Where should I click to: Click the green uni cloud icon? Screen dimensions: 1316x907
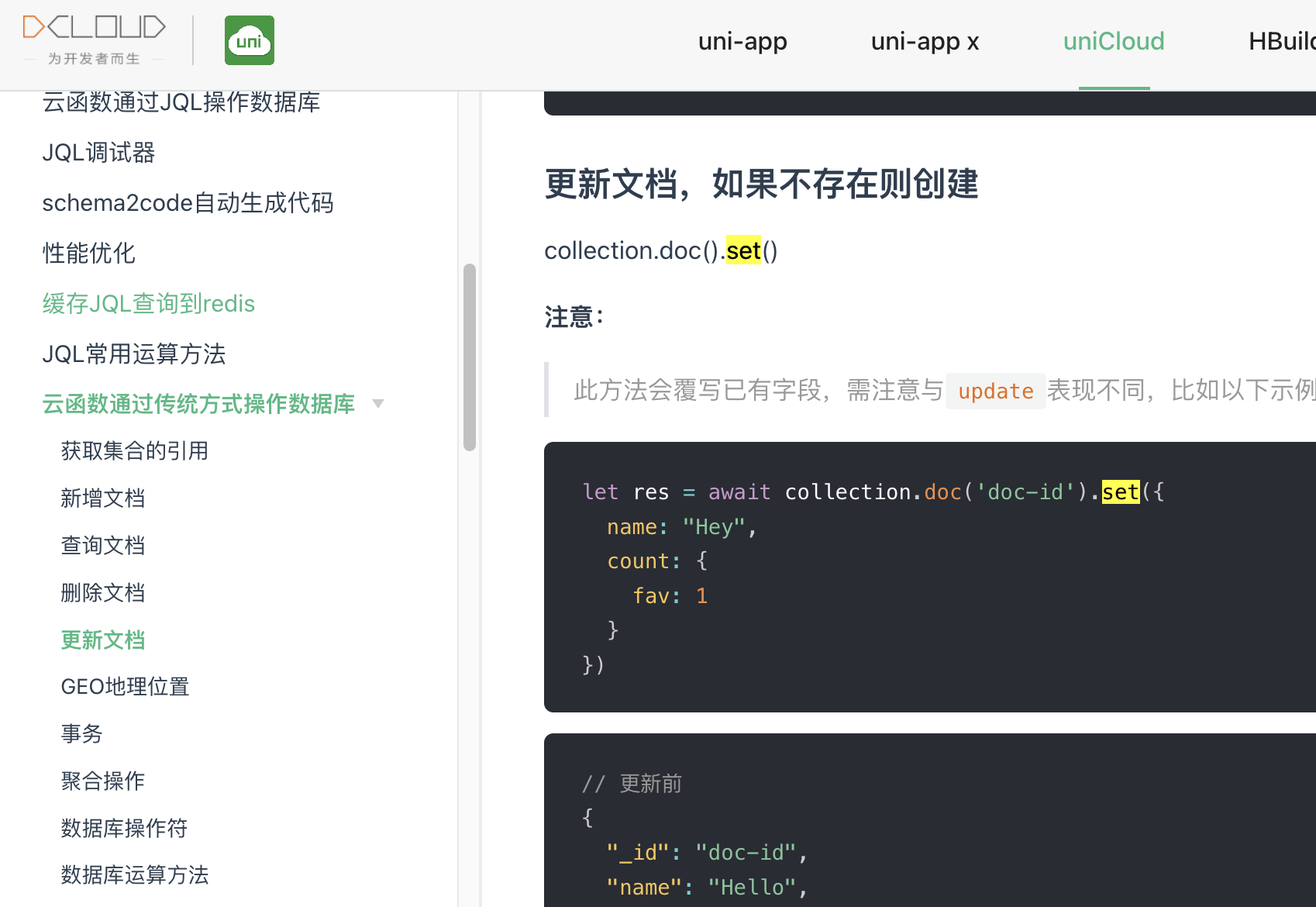tap(250, 40)
